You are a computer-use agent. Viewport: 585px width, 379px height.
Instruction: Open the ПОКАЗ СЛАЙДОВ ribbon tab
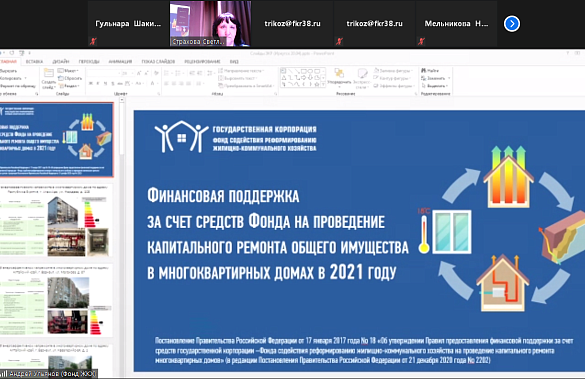[x=158, y=61]
